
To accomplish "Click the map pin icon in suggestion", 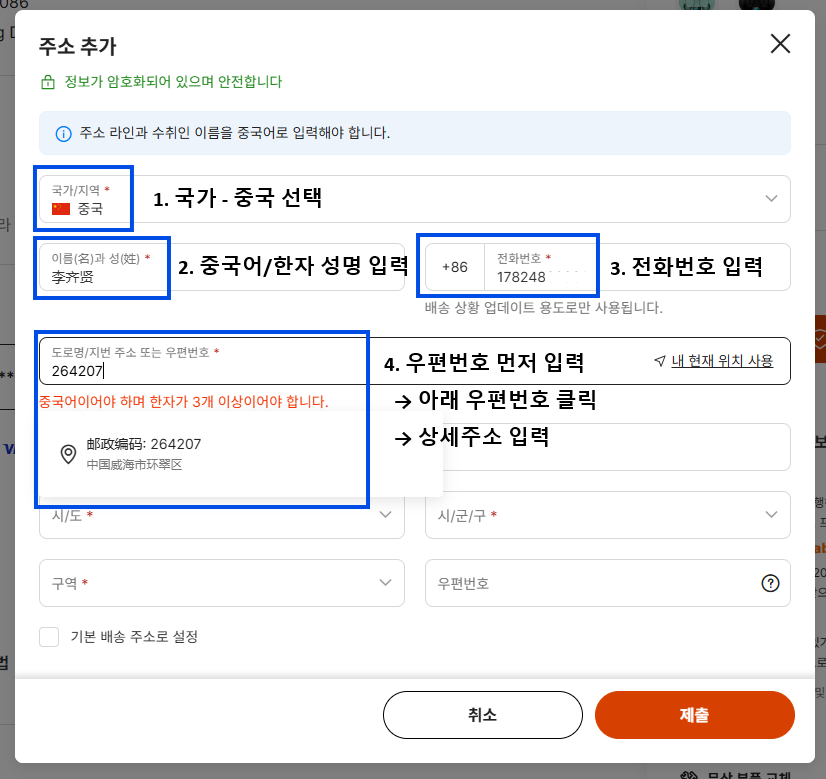I will [x=68, y=455].
